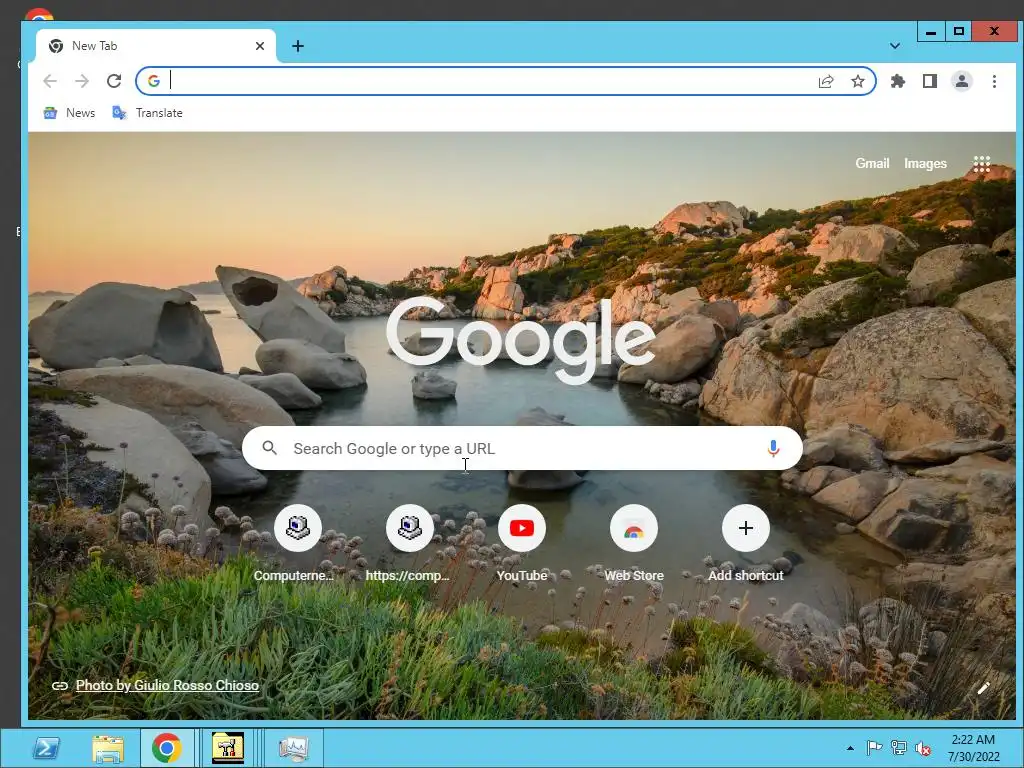Toggle the side panel icon
Screen dimensions: 1024x768
(930, 81)
